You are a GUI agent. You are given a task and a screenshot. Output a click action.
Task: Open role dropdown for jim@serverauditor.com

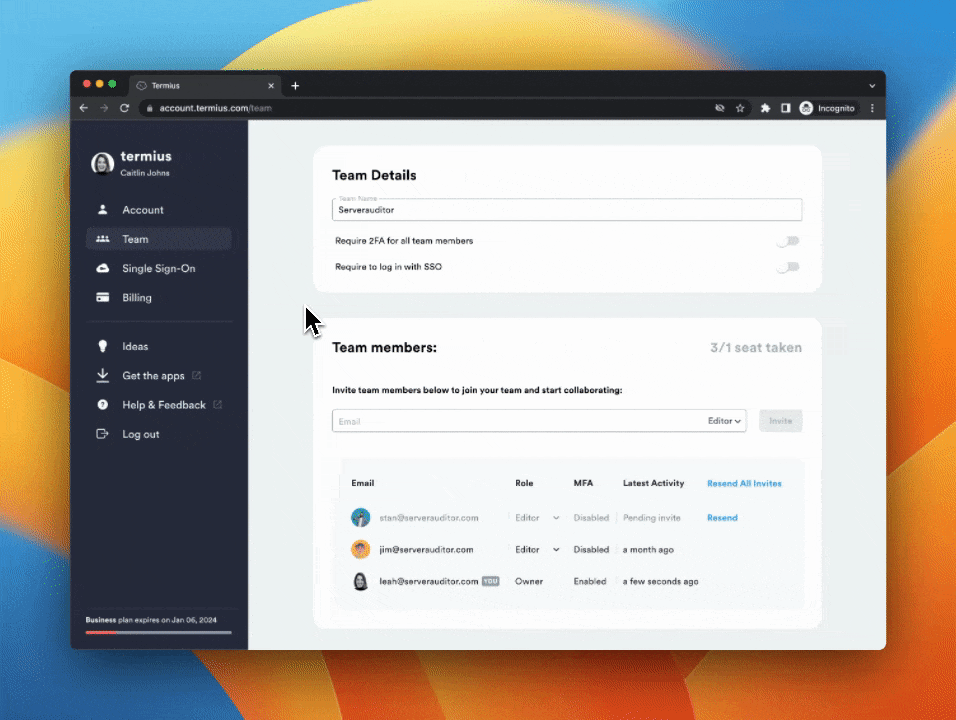pyautogui.click(x=537, y=549)
